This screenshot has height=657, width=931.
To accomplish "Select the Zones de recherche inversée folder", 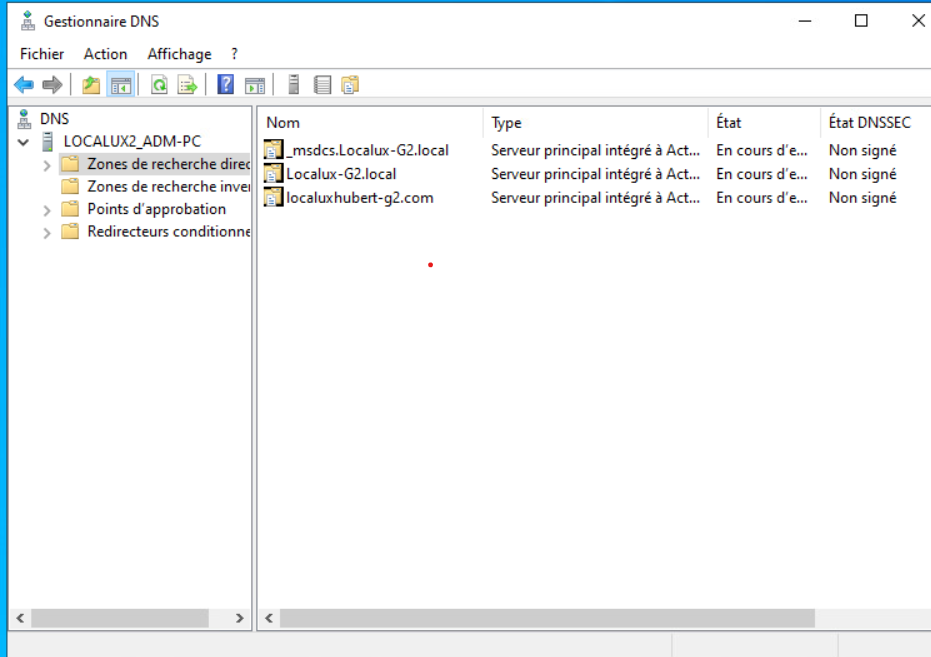I will [x=167, y=187].
